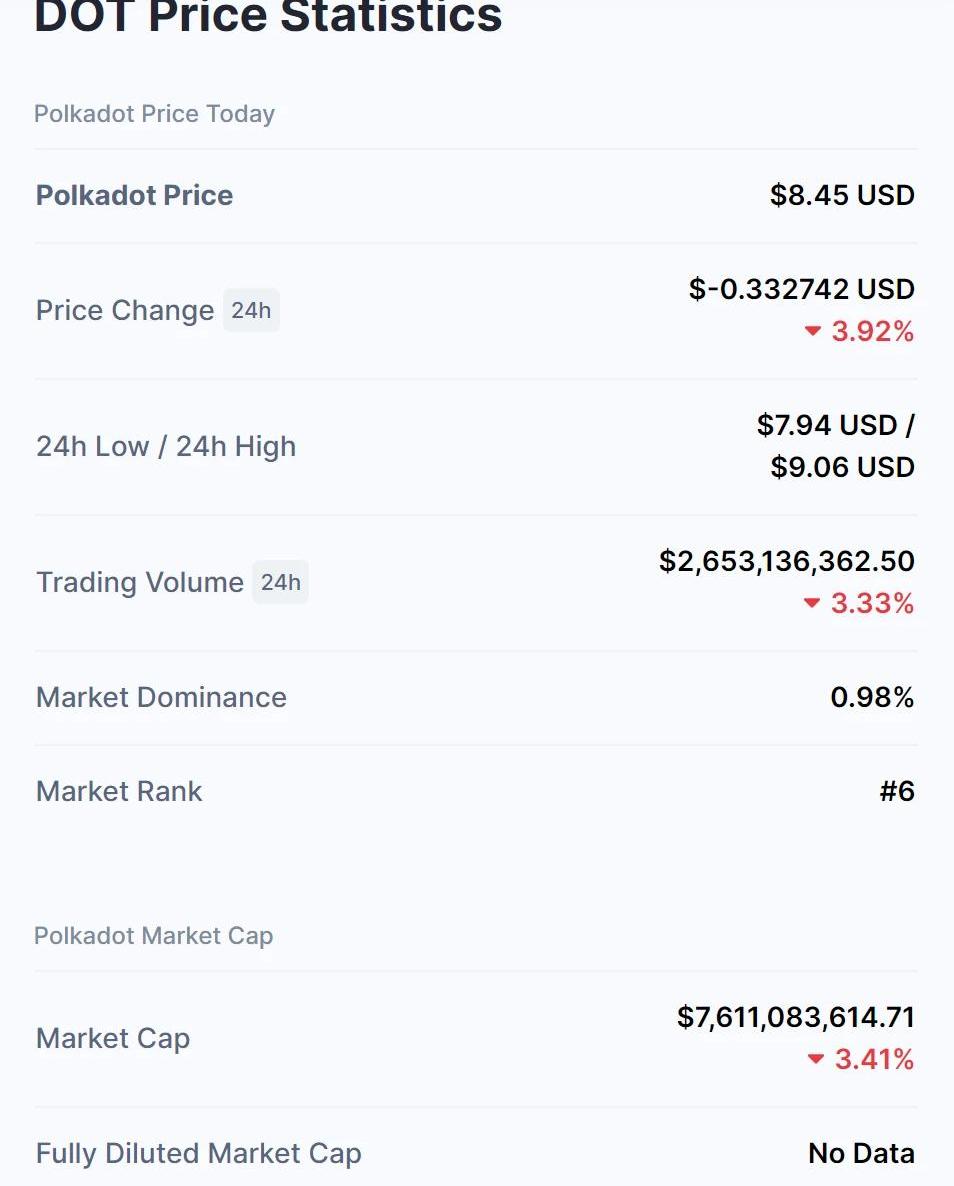Select the $9.06 USD 24h high value
Image resolution: width=954 pixels, height=1186 pixels.
842,467
